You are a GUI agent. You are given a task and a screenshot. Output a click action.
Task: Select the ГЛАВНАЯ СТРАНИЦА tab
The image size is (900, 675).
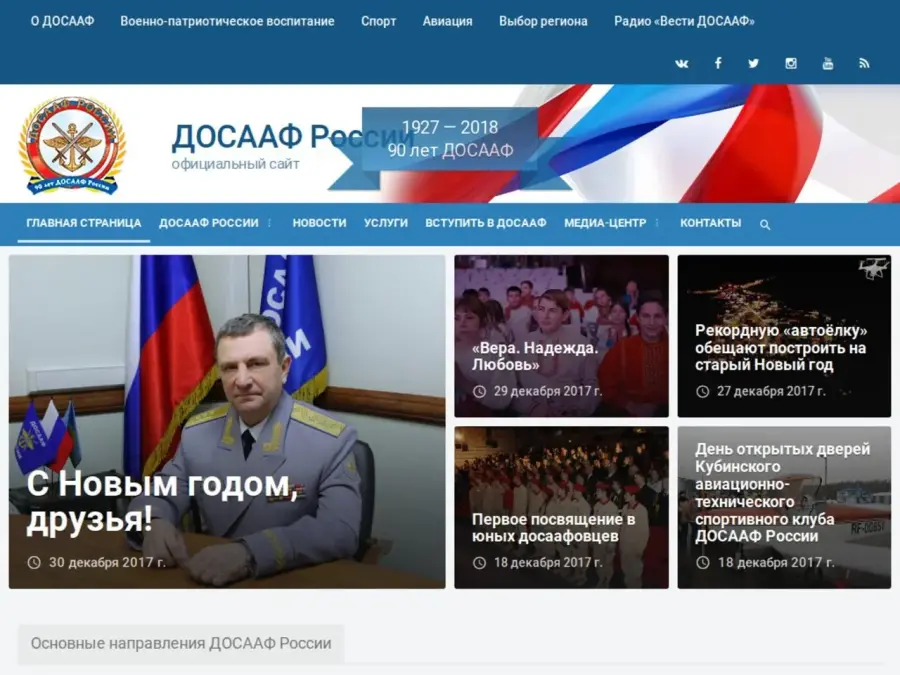click(84, 223)
